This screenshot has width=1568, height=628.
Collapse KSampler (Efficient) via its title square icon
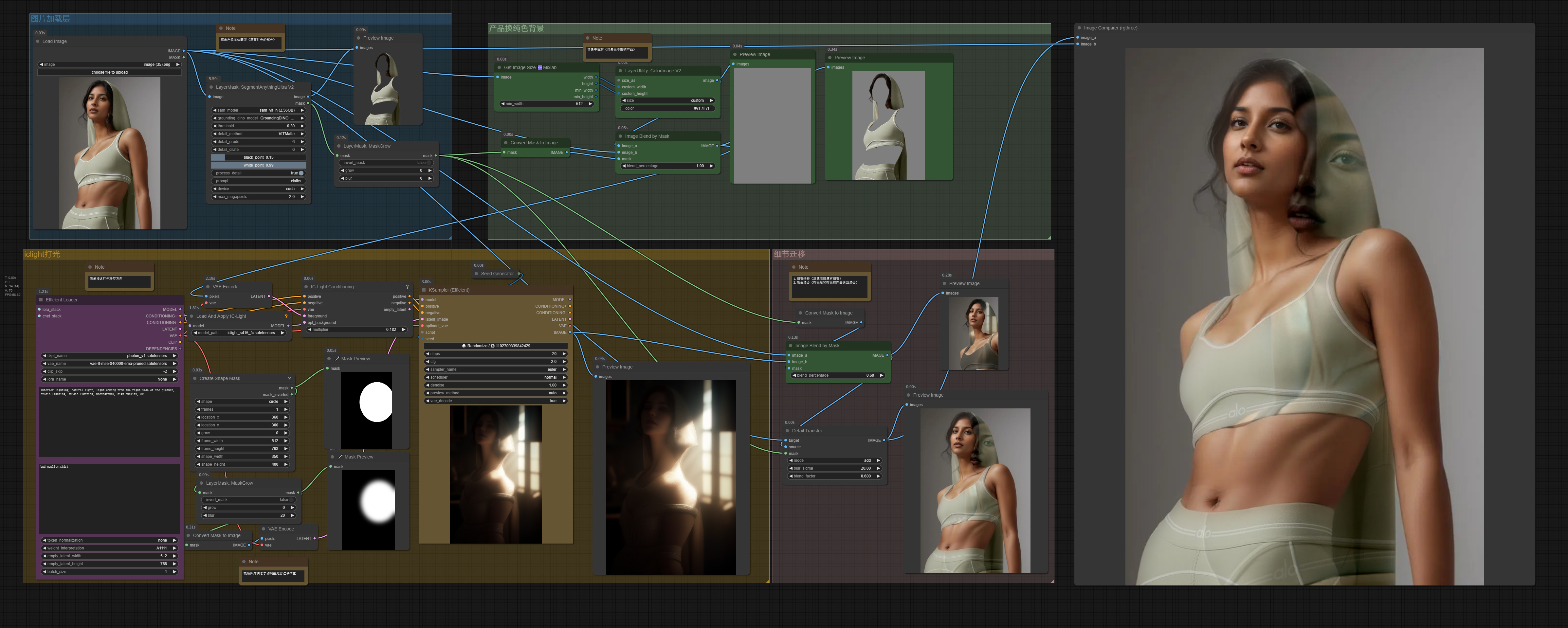pyautogui.click(x=424, y=290)
